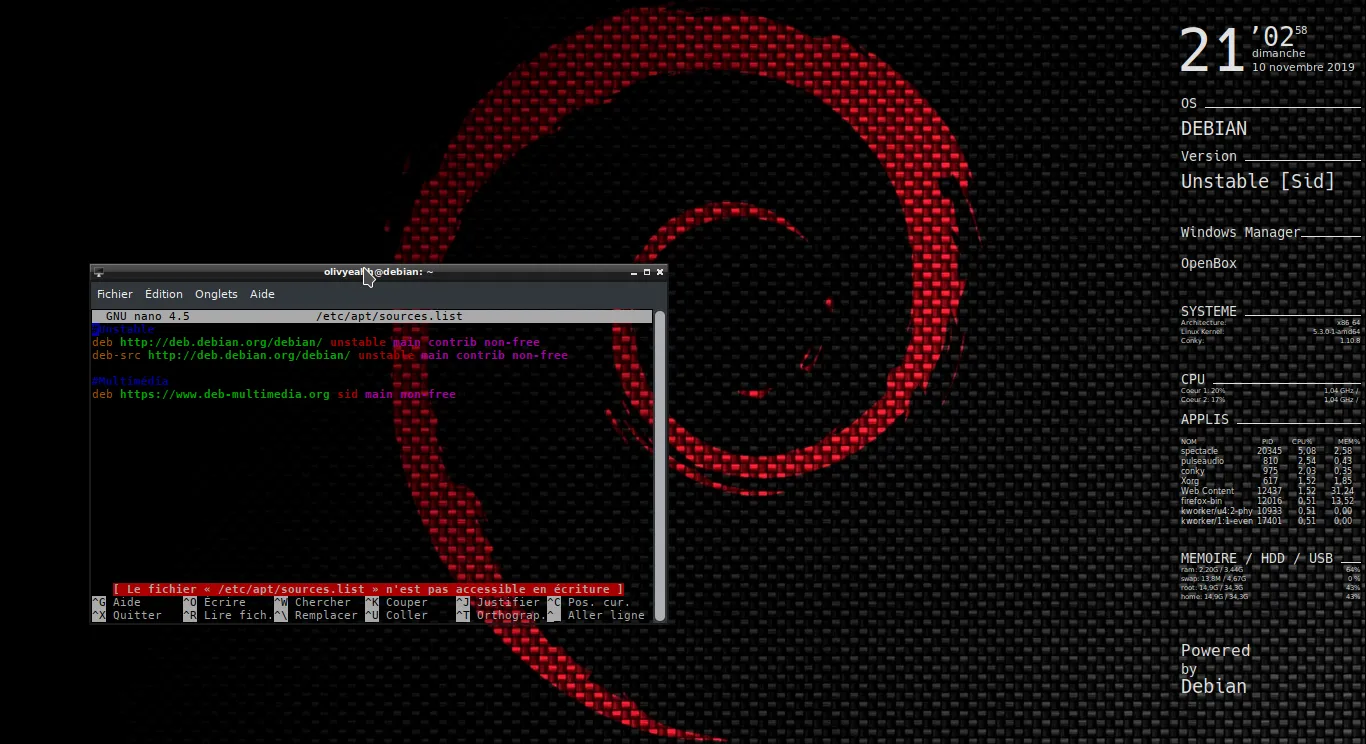Click the 'pulseaudio' process row
Image resolution: width=1366 pixels, height=744 pixels.
pos(1266,461)
